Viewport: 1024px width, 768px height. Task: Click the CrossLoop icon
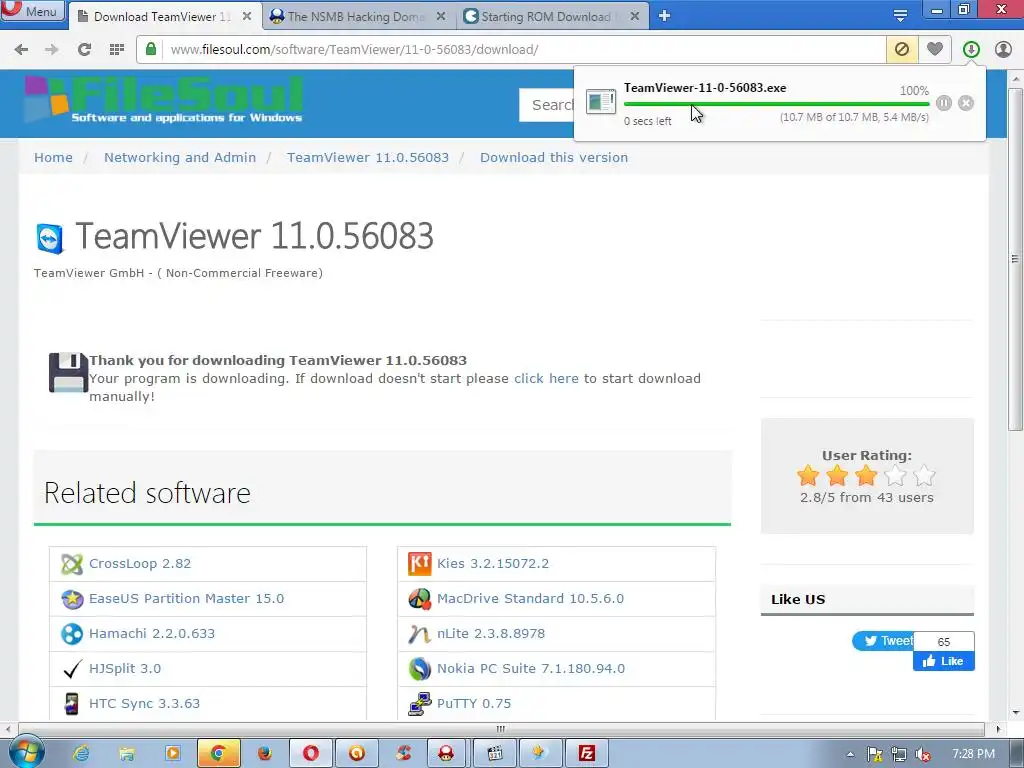click(x=72, y=564)
